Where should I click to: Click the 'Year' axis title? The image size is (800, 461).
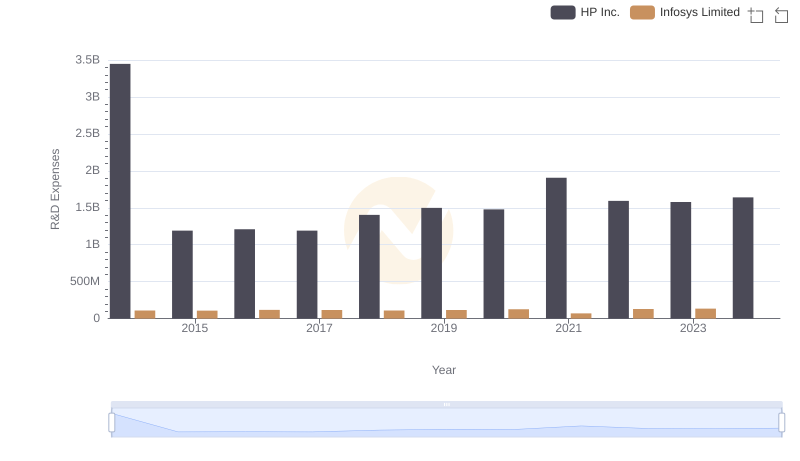444,370
